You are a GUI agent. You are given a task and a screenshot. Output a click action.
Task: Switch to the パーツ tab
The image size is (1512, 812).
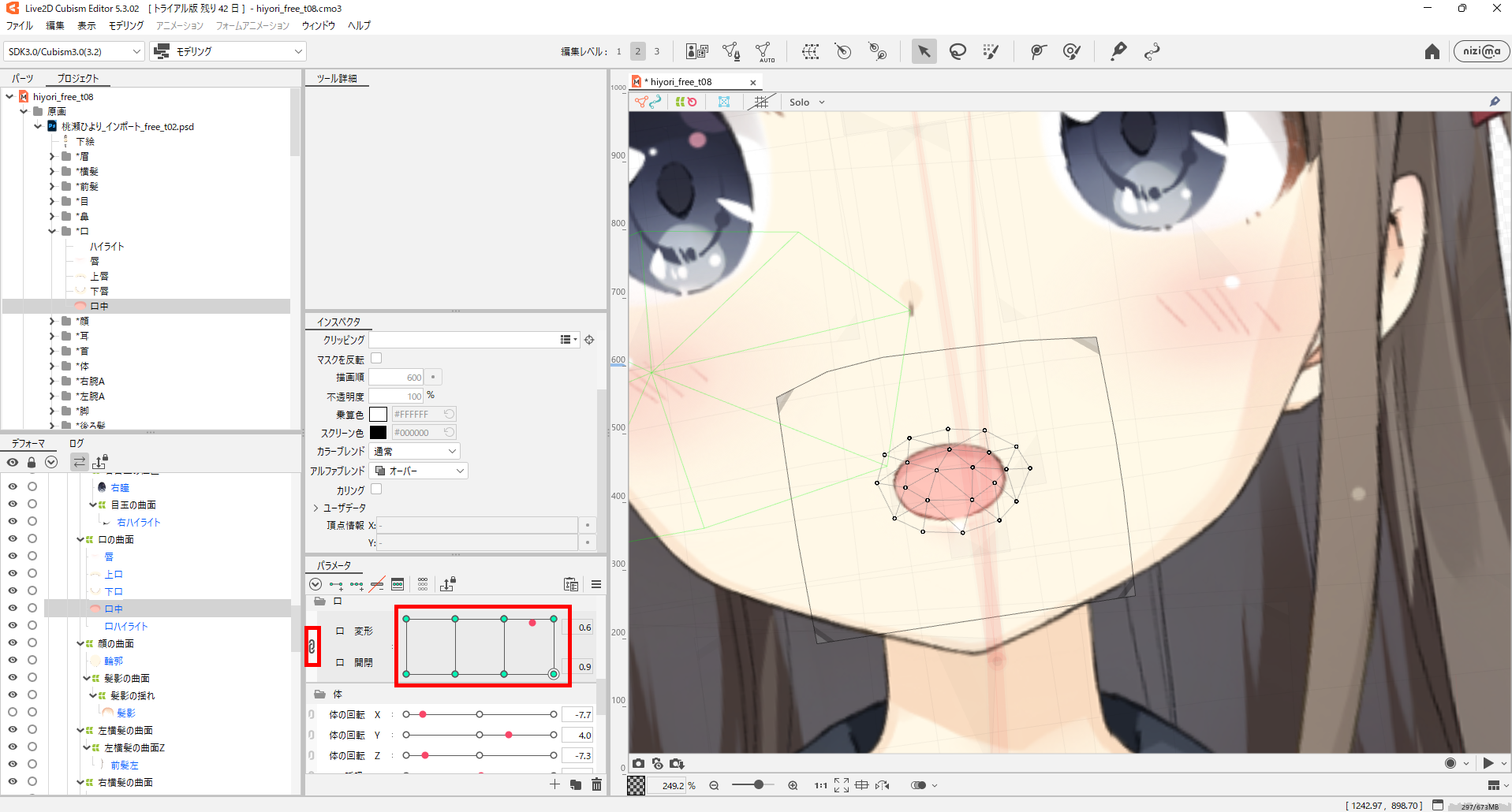pyautogui.click(x=22, y=79)
